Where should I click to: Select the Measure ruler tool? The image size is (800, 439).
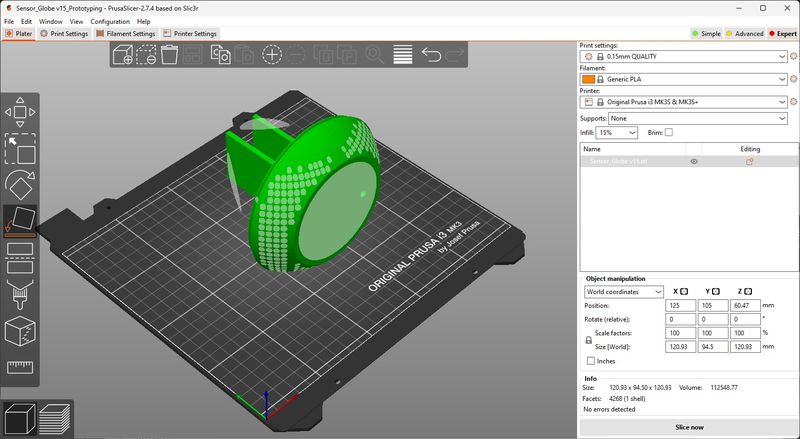point(20,367)
